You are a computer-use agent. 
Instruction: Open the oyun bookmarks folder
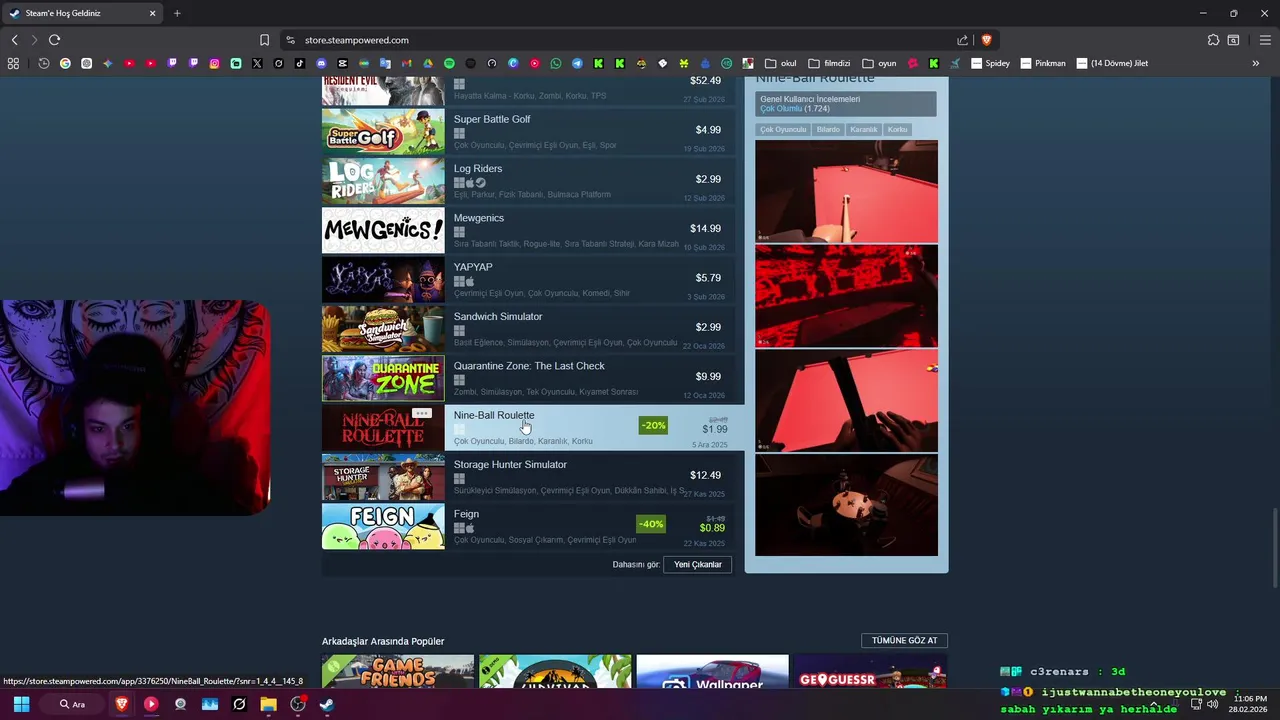(880, 63)
